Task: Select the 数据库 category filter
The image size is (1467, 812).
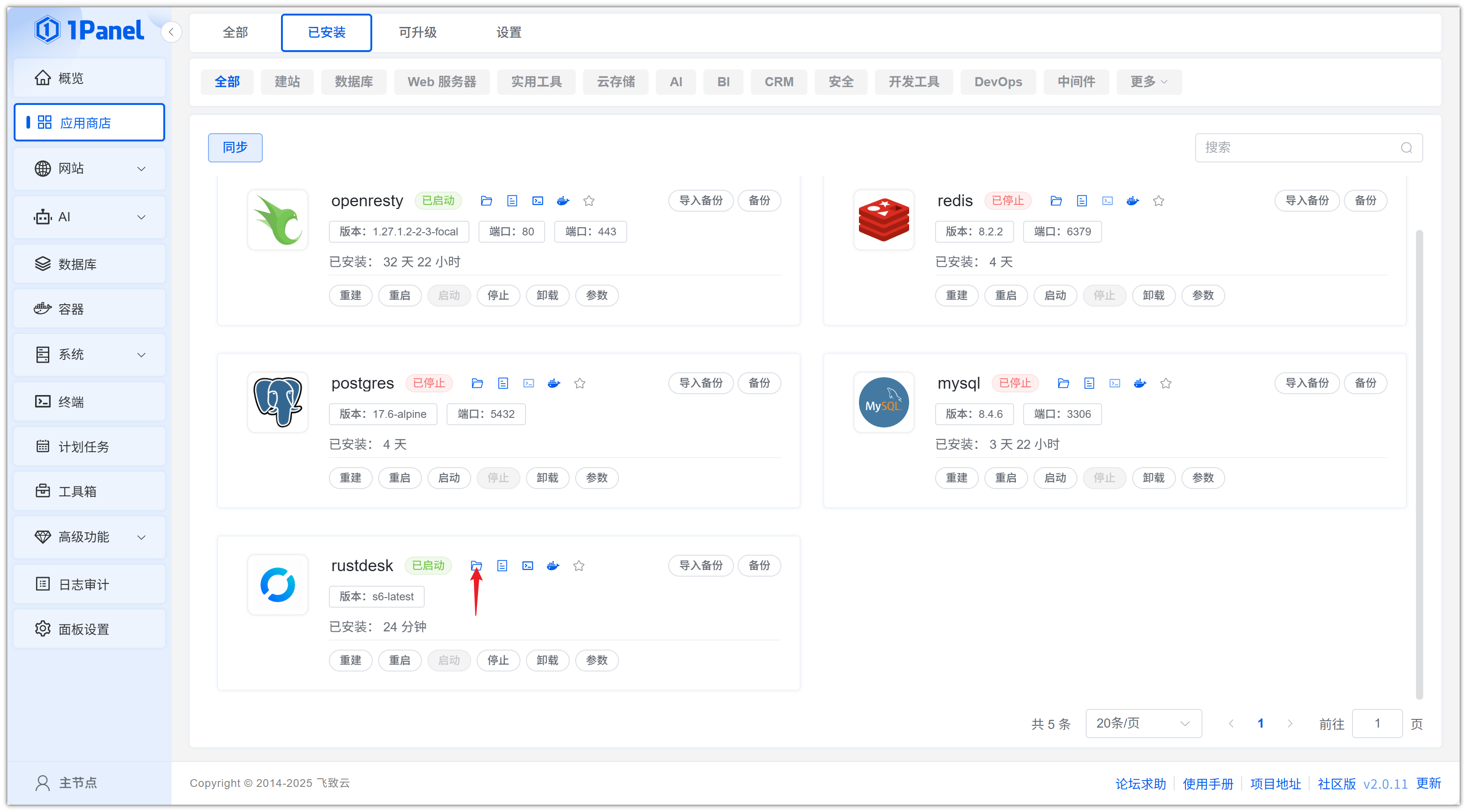Action: tap(354, 82)
